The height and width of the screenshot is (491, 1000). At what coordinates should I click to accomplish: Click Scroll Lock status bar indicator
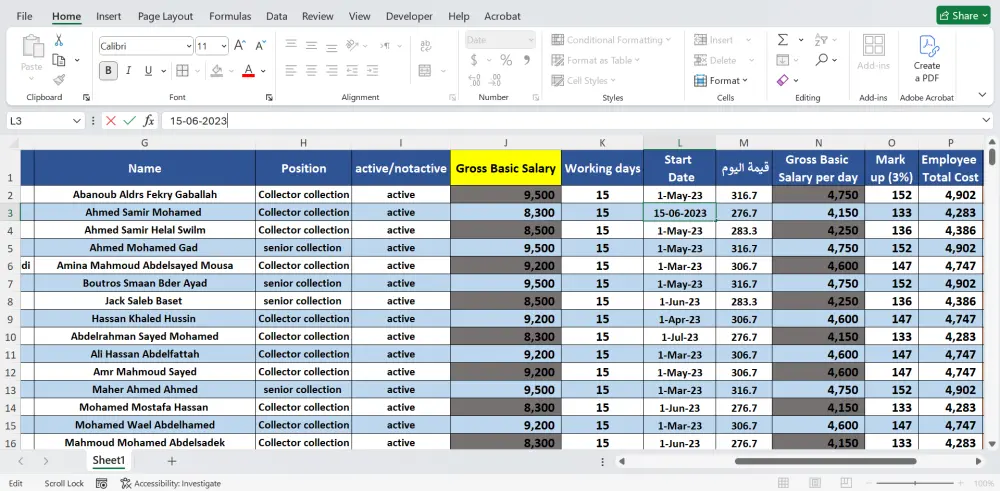(64, 483)
